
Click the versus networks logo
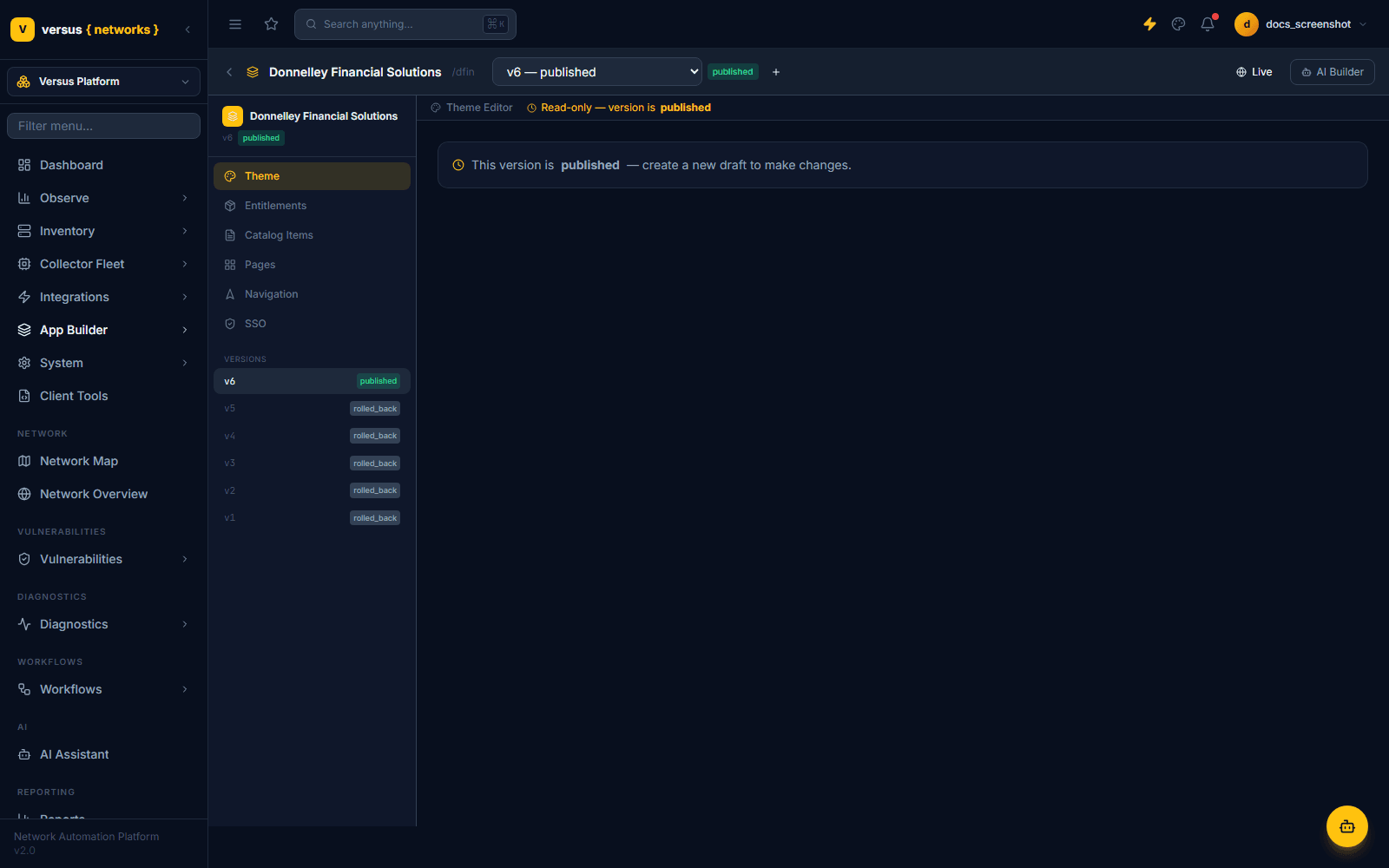[x=85, y=30]
